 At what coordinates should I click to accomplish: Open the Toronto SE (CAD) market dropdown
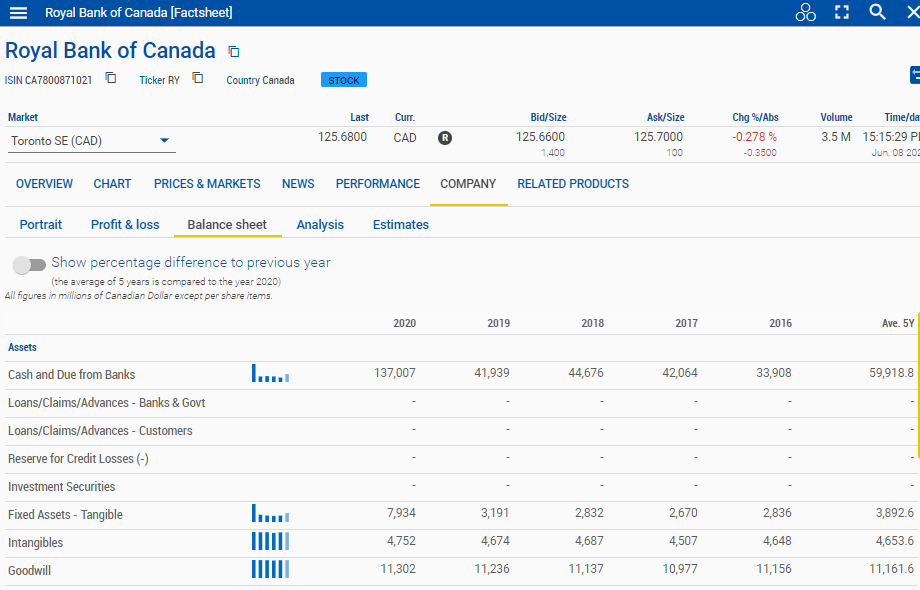coord(92,141)
